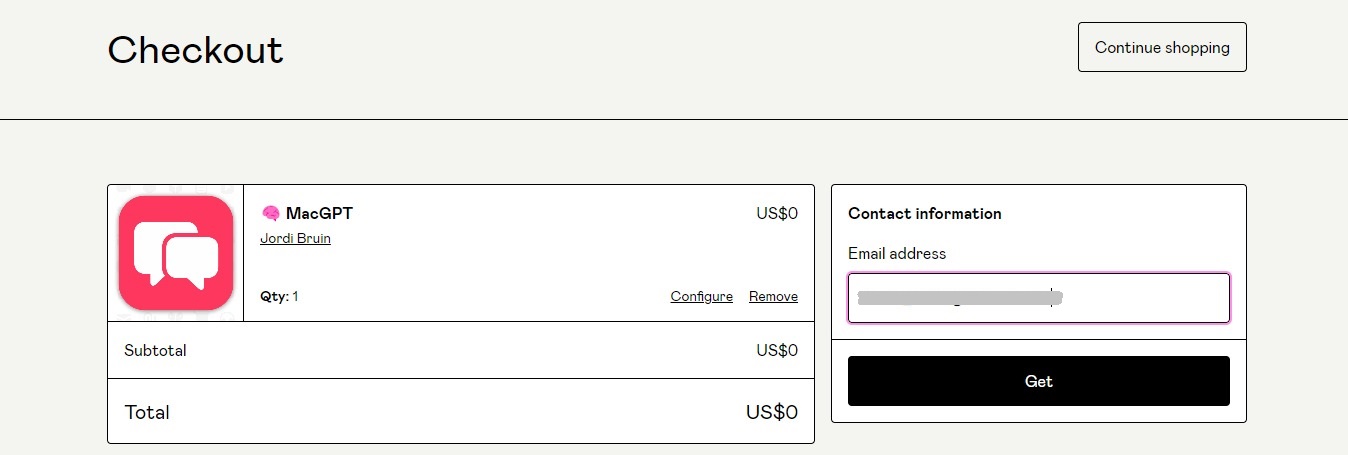The width and height of the screenshot is (1348, 455).
Task: Focus the Email address input field
Action: [x=1038, y=298]
